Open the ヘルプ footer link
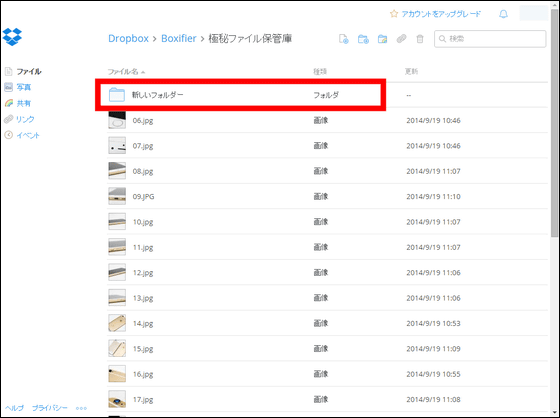The image size is (560, 418). tap(14, 408)
